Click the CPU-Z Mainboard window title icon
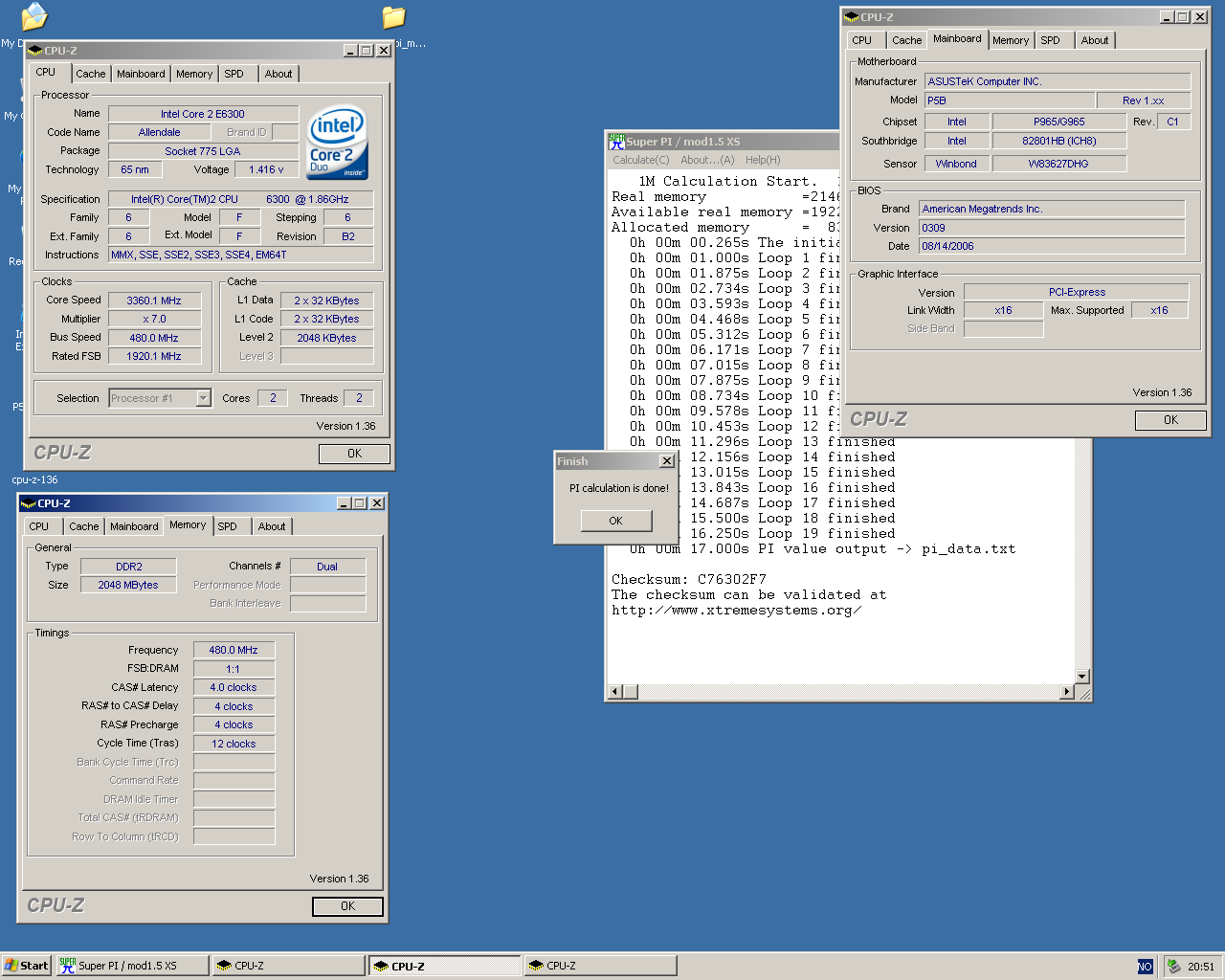This screenshot has height=980, width=1225. click(x=851, y=17)
